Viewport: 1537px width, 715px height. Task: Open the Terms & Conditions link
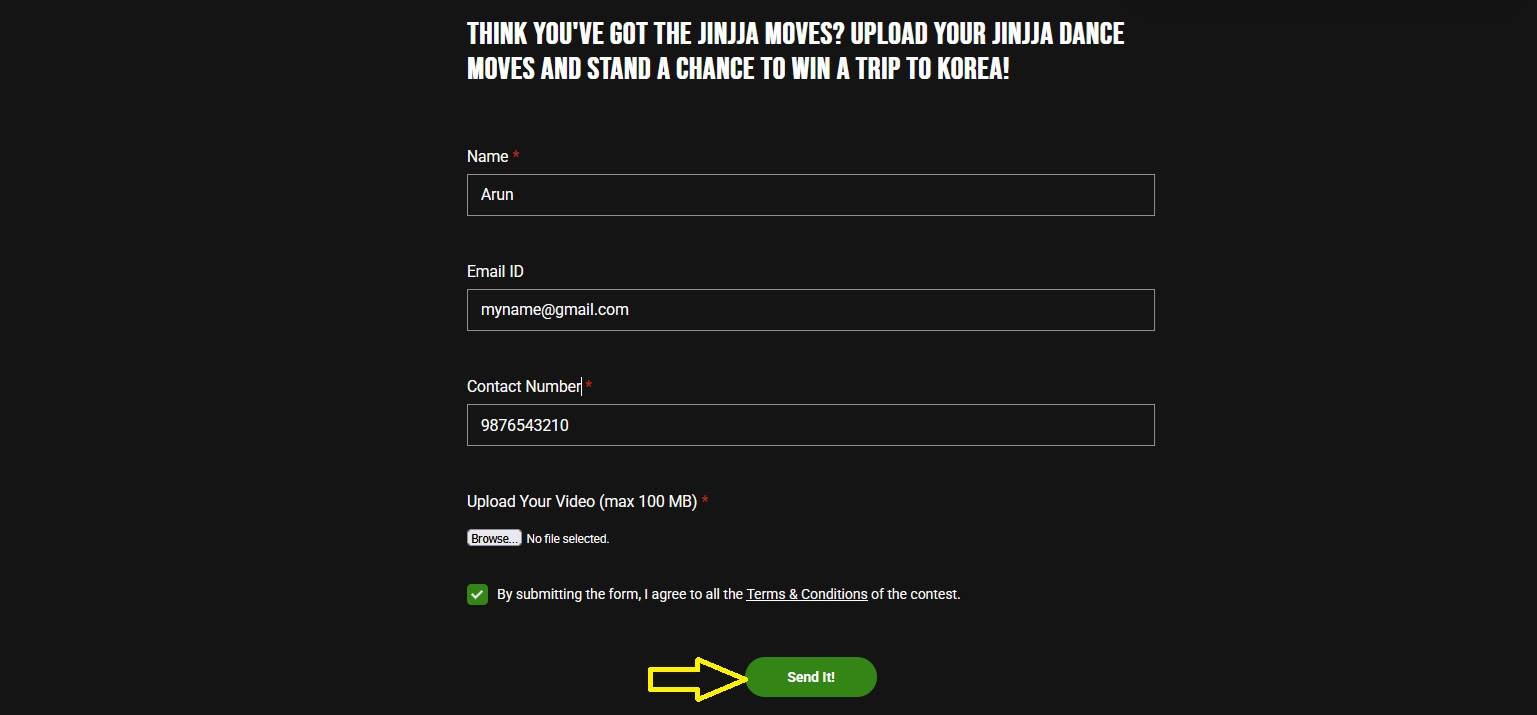click(x=806, y=594)
